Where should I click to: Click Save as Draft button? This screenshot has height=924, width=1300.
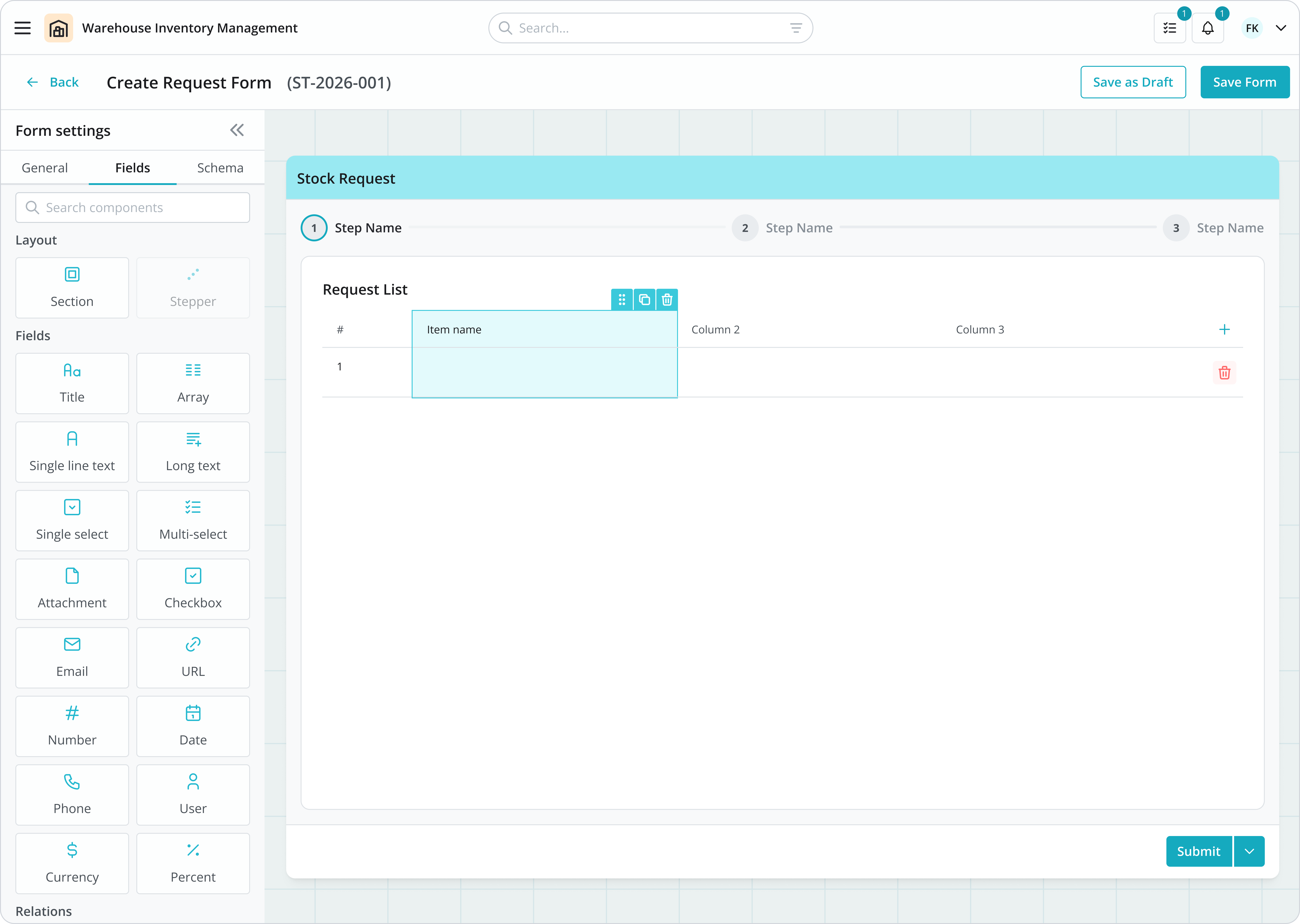1133,82
